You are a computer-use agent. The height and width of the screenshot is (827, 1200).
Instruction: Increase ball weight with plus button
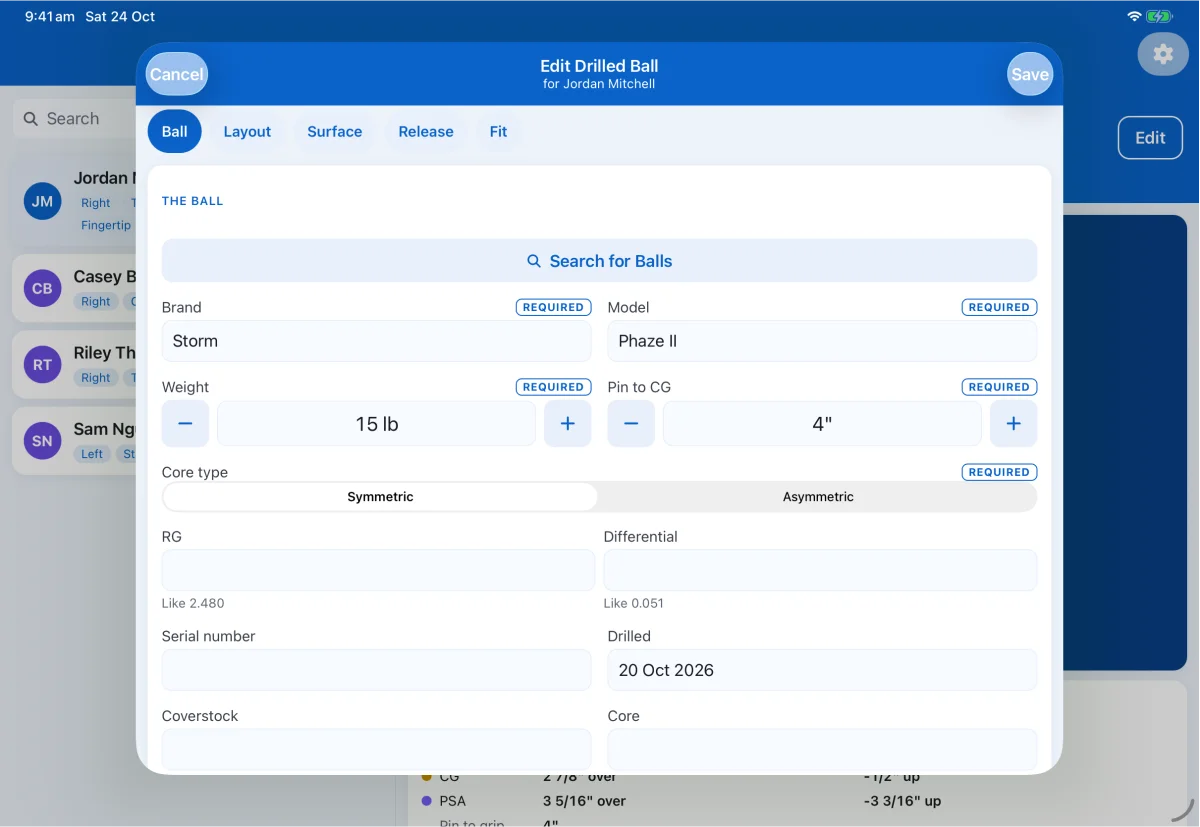coord(567,424)
